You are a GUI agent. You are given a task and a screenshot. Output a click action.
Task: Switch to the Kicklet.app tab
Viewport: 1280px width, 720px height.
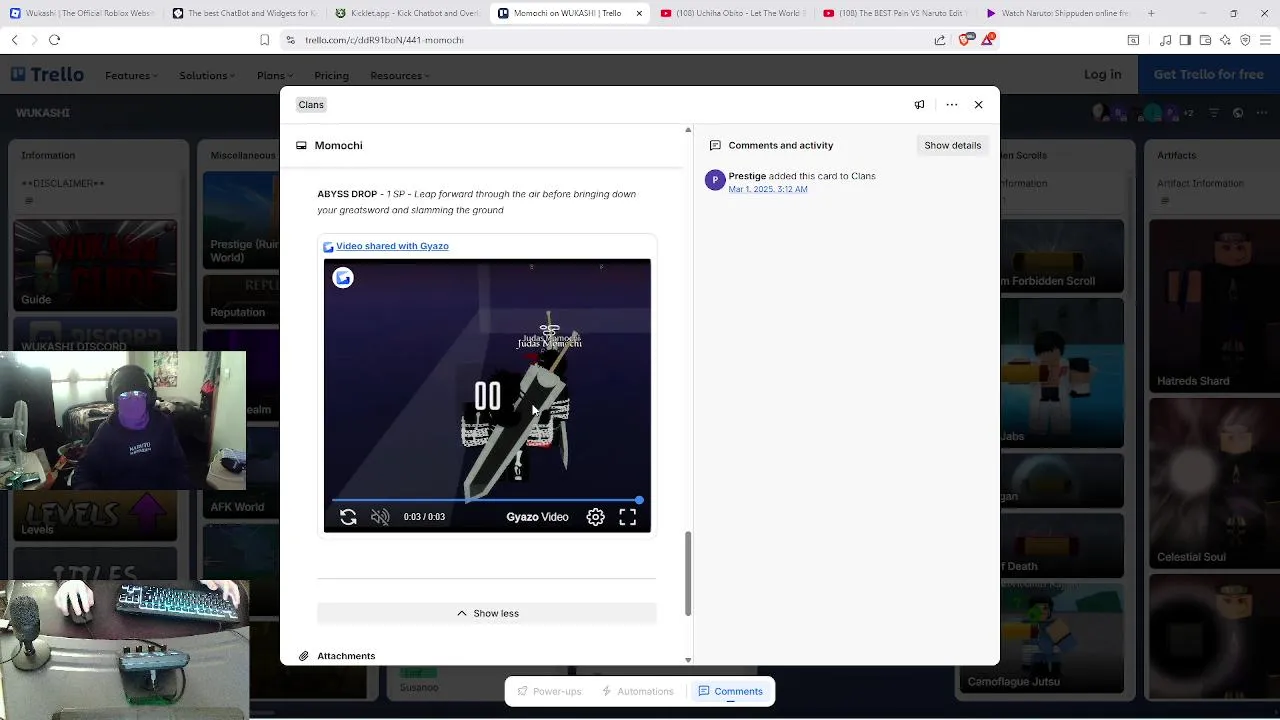(x=407, y=13)
